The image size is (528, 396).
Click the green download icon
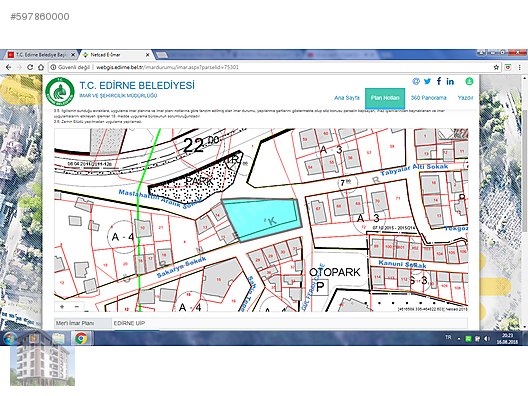coord(469,81)
